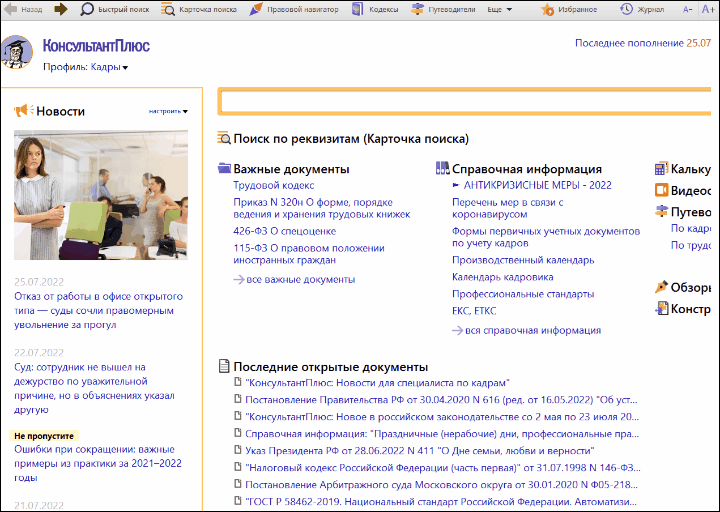Click the Обзоры pen icon
This screenshot has height=512, width=720.
point(661,287)
